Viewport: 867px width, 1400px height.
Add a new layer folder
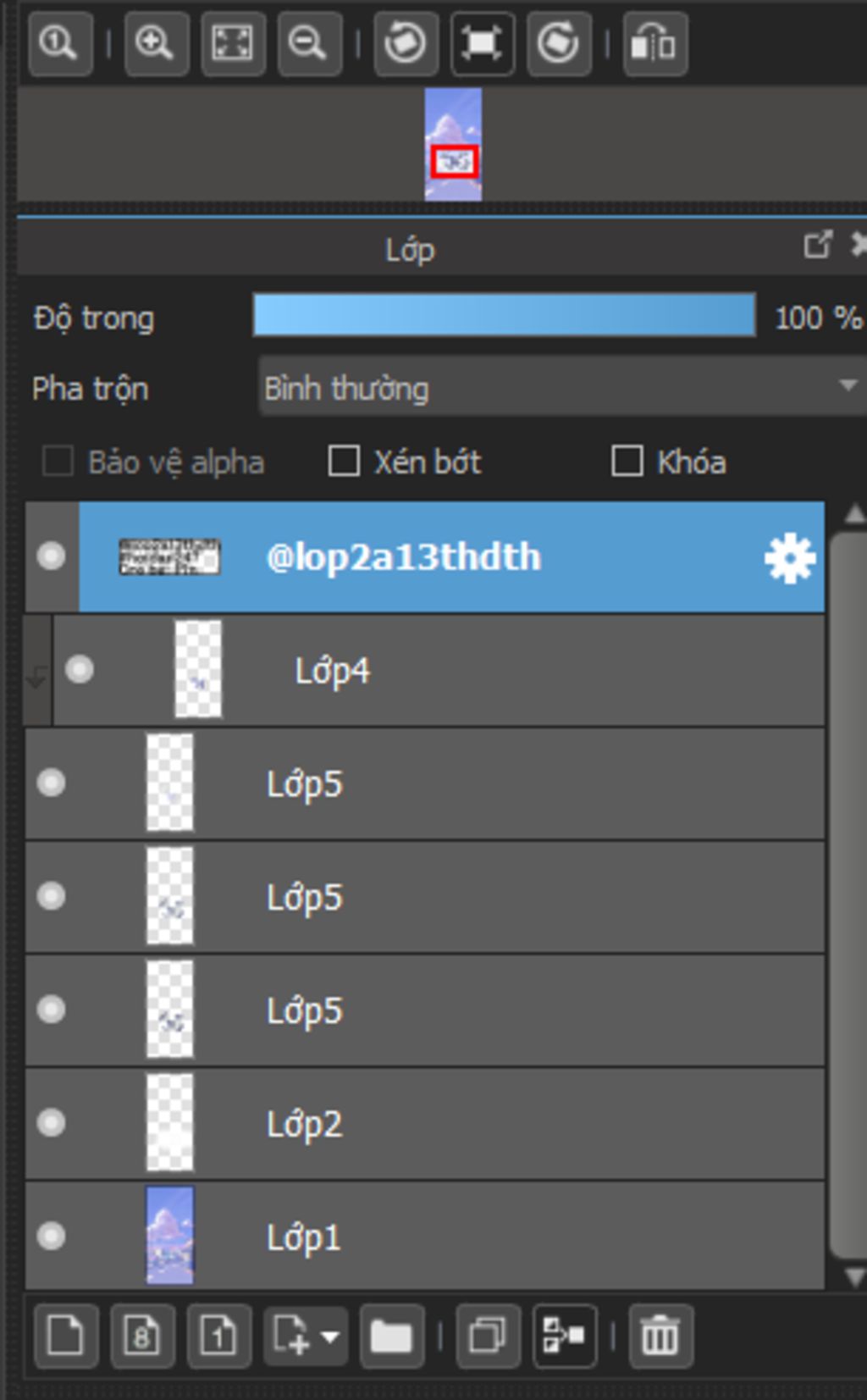(x=391, y=1336)
